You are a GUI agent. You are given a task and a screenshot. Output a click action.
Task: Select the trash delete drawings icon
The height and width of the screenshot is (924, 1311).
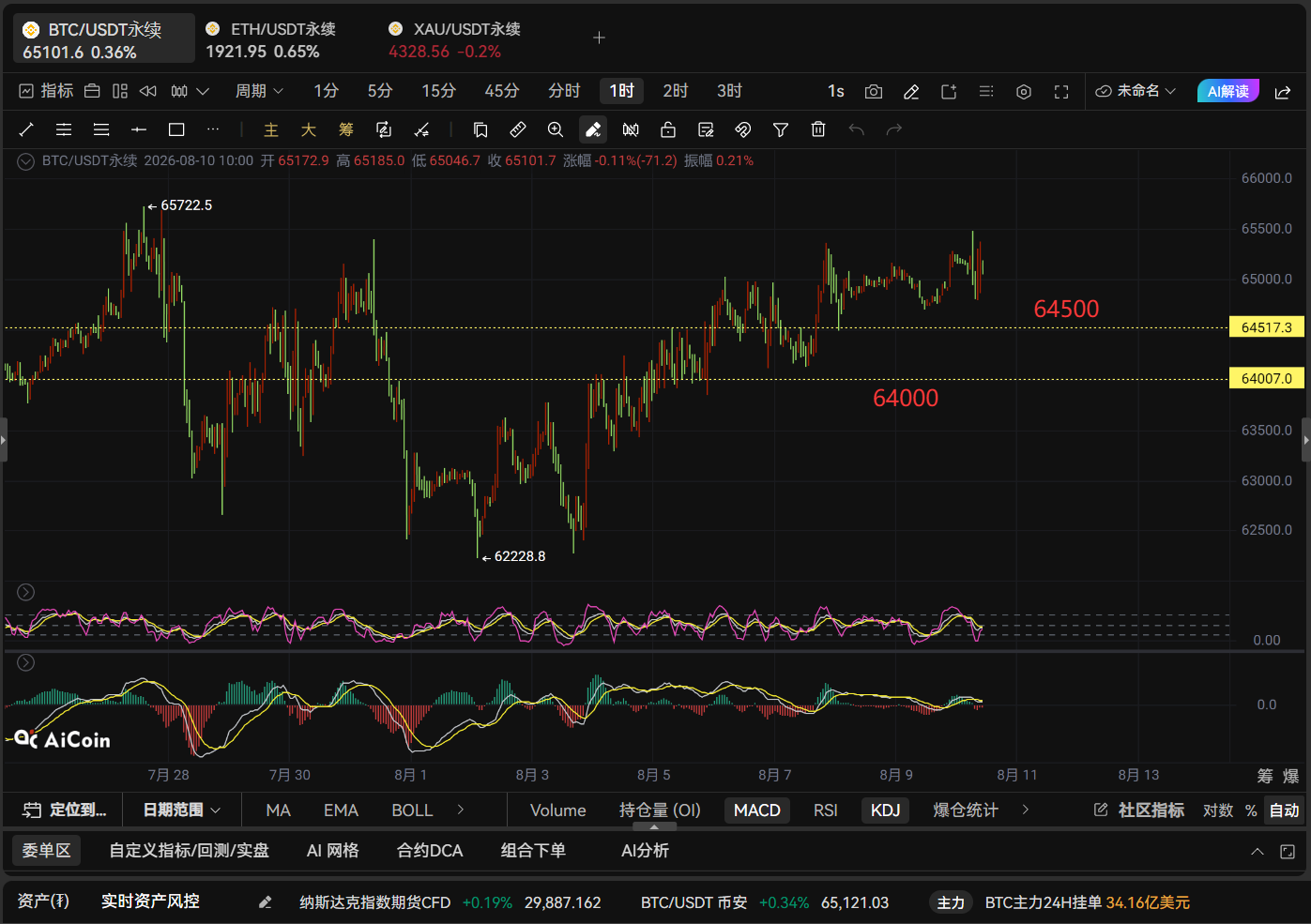click(818, 129)
